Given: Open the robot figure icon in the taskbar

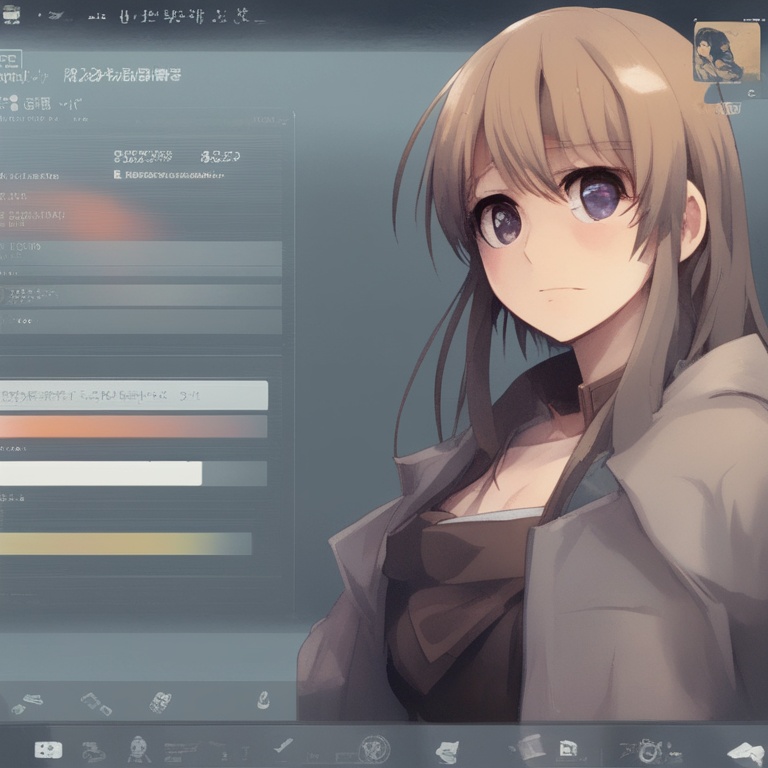Looking at the screenshot, I should [138, 749].
